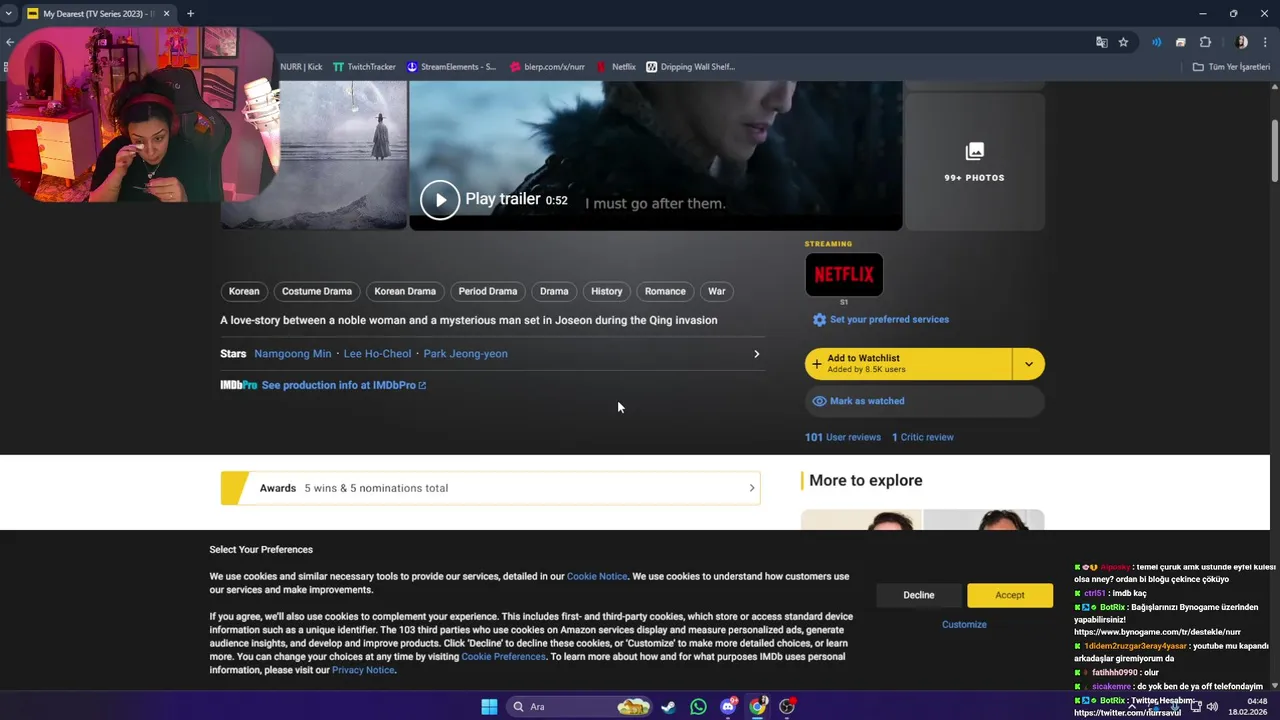The width and height of the screenshot is (1280, 720).
Task: Open the 99+ Photos gallery
Action: [974, 162]
